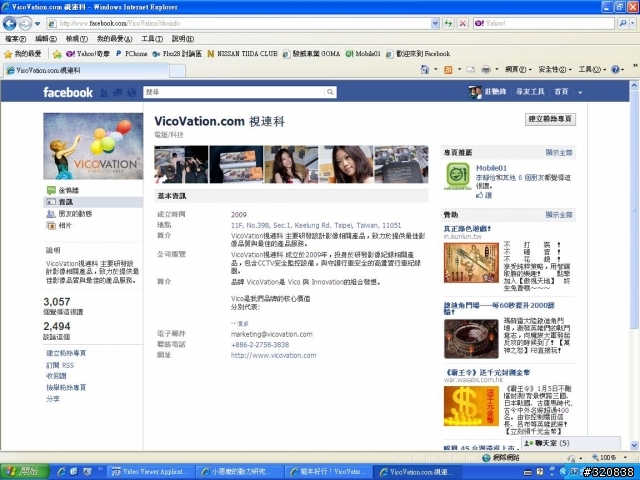The height and width of the screenshot is (480, 640).
Task: Click the Facebook logo
Action: [x=68, y=92]
